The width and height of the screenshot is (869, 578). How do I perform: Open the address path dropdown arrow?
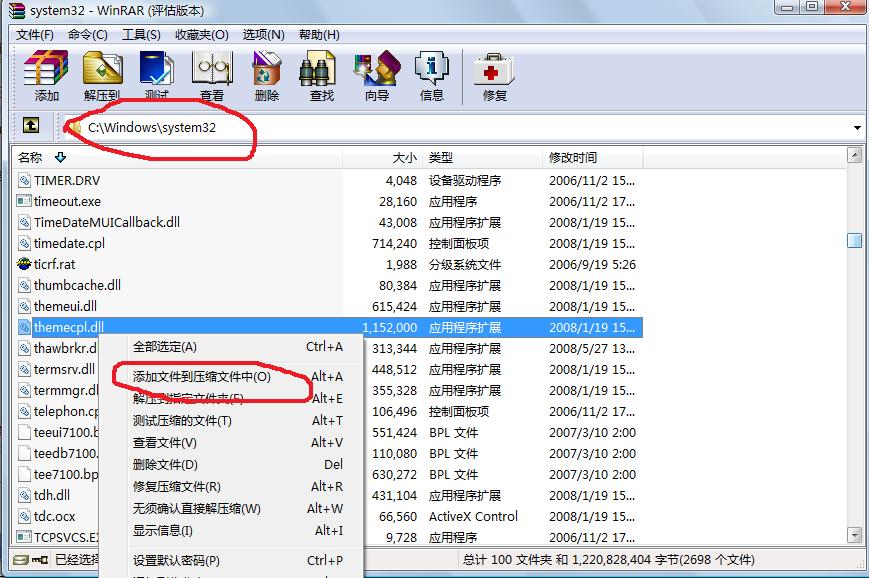[x=857, y=127]
